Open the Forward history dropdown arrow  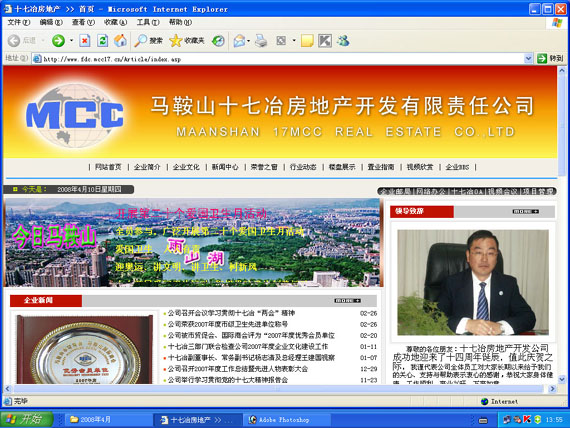71,40
